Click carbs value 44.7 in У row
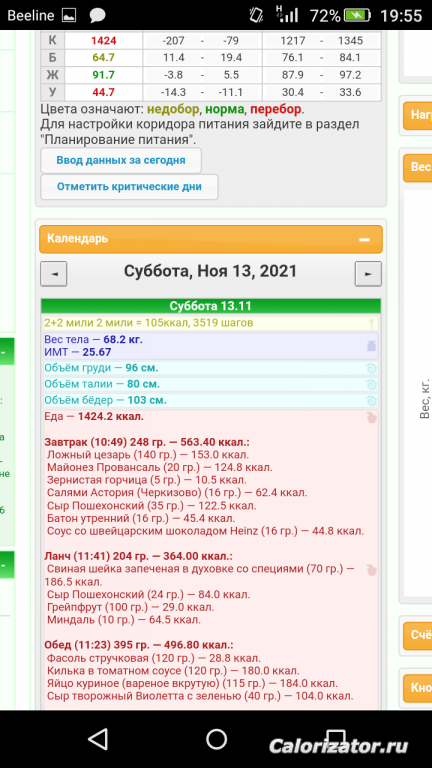Image resolution: width=432 pixels, height=768 pixels. [x=103, y=92]
